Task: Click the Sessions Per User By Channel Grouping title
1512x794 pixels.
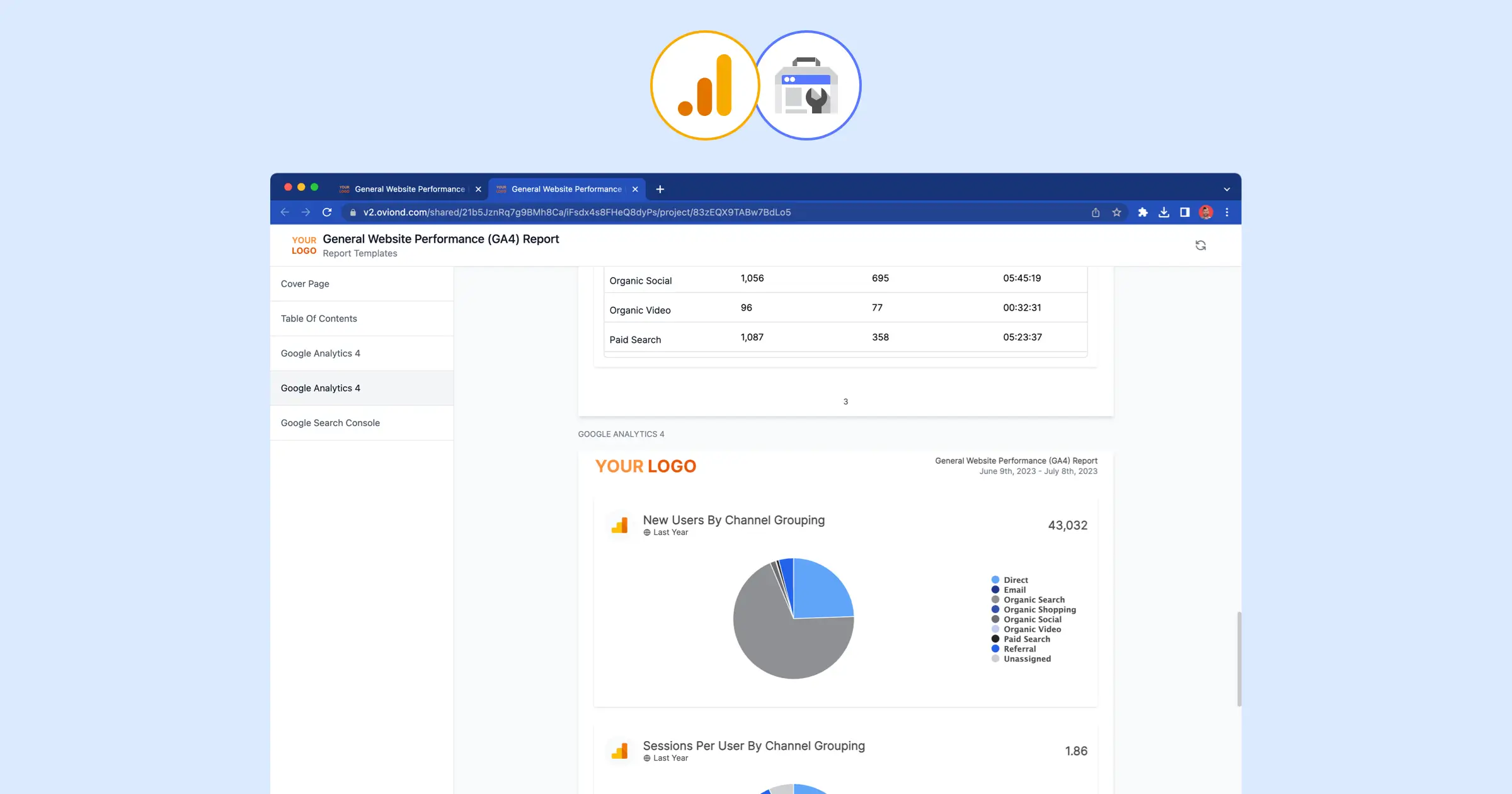Action: (753, 745)
